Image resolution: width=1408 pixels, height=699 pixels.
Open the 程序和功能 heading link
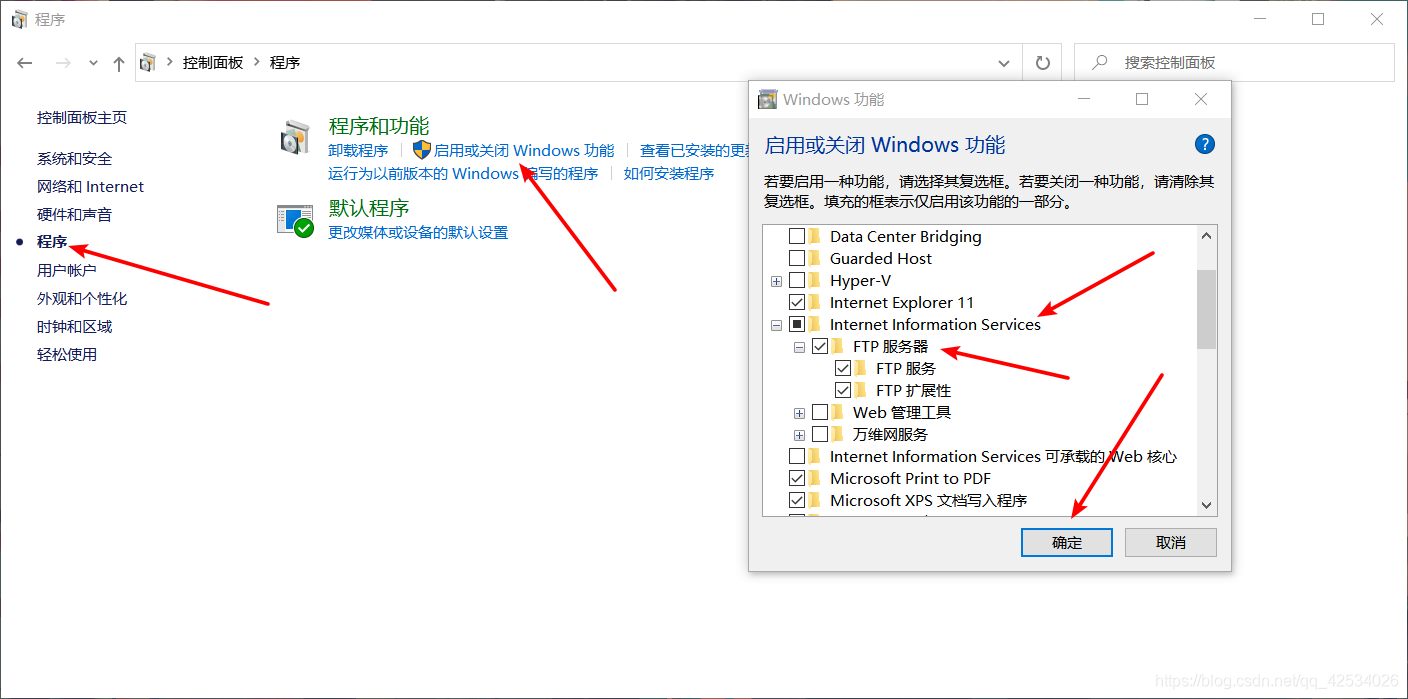coord(379,126)
